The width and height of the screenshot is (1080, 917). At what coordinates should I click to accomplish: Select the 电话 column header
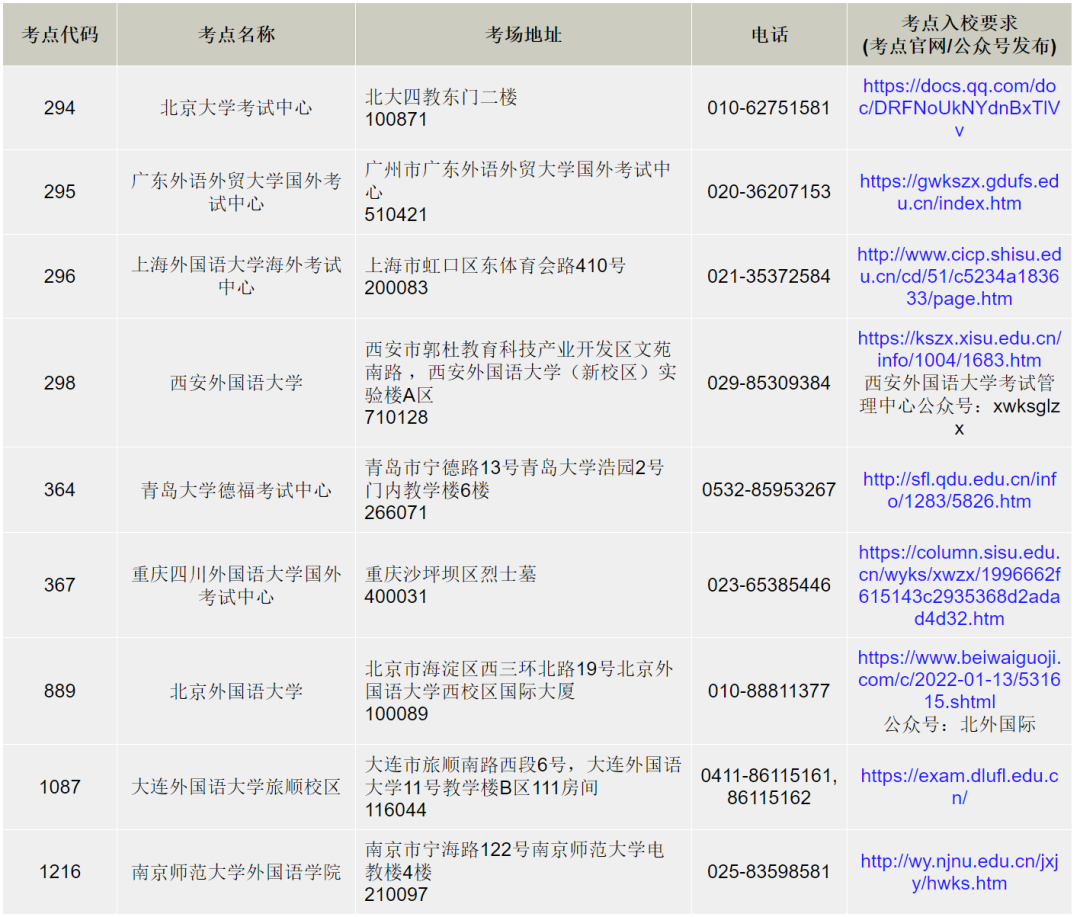pos(769,34)
